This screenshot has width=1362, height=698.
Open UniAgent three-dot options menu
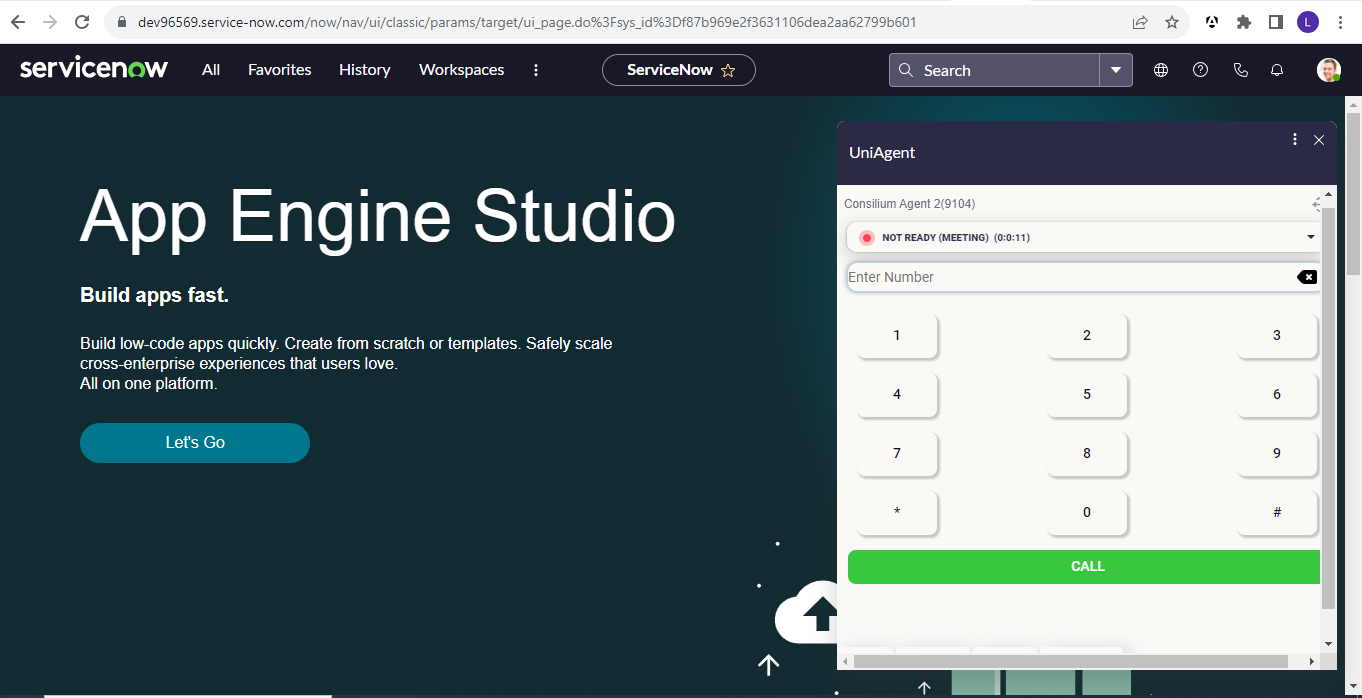click(1295, 140)
